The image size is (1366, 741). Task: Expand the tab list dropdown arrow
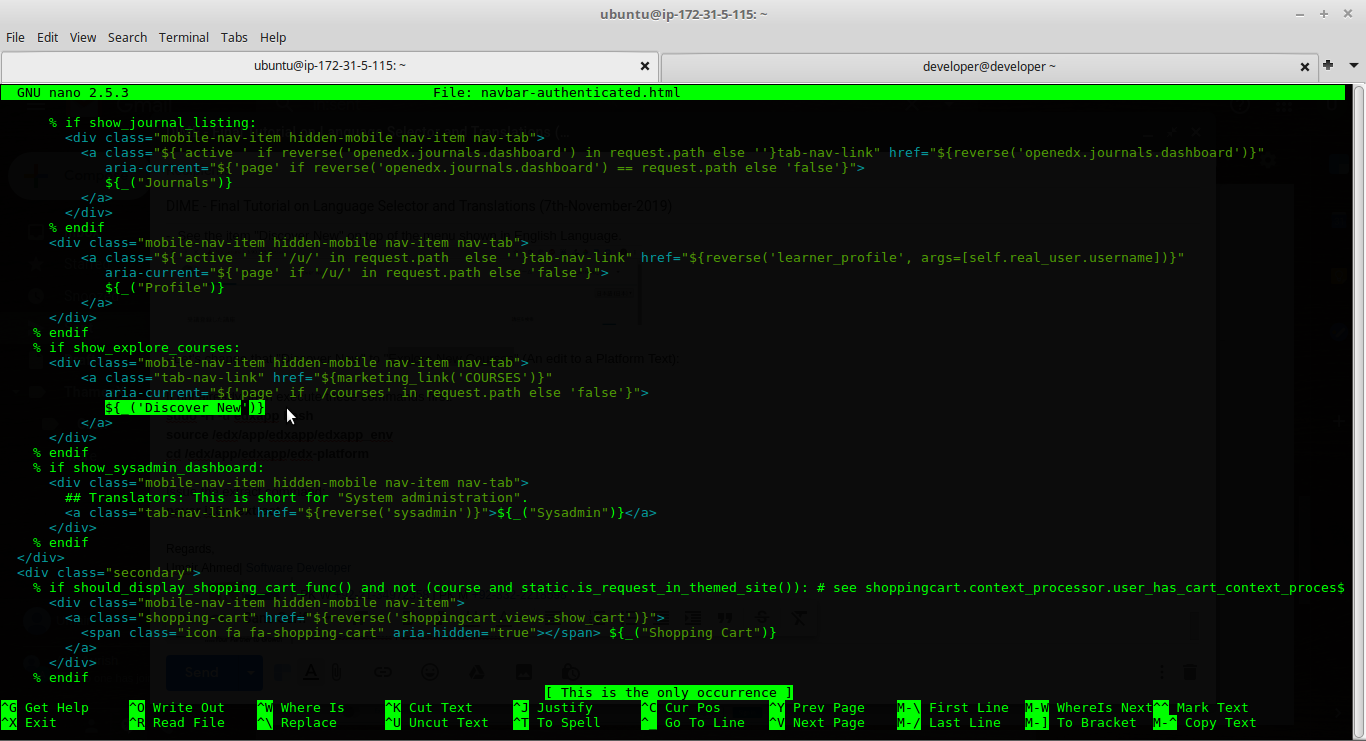point(1354,65)
